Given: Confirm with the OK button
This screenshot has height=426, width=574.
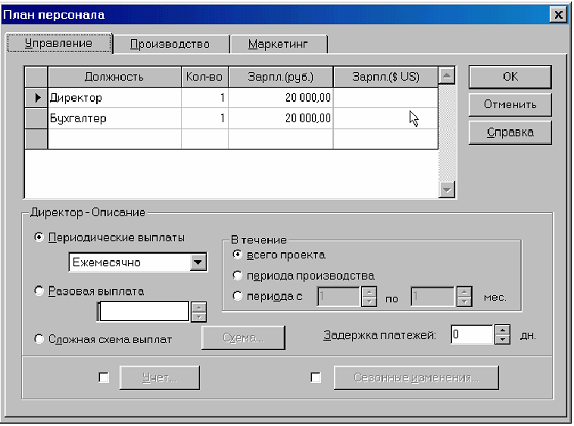Looking at the screenshot, I should (510, 77).
